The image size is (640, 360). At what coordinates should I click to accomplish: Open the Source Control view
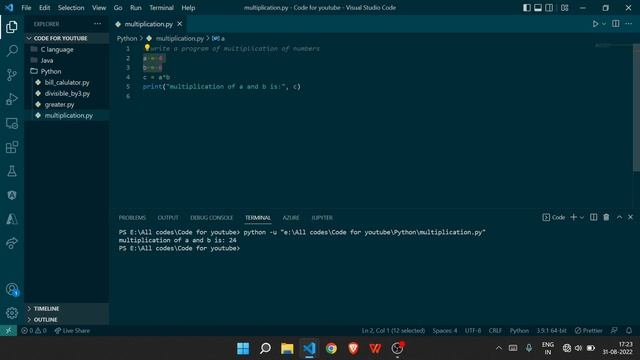coord(12,75)
